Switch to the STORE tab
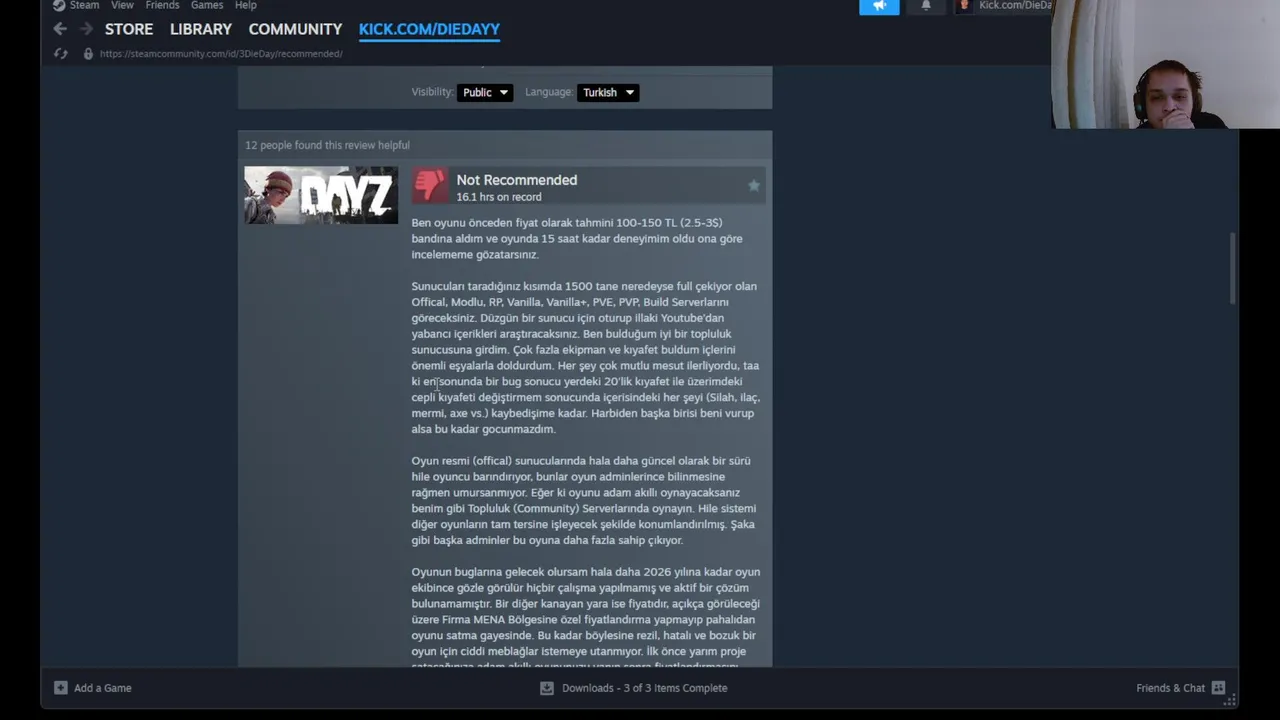Viewport: 1280px width, 720px height. 129,29
